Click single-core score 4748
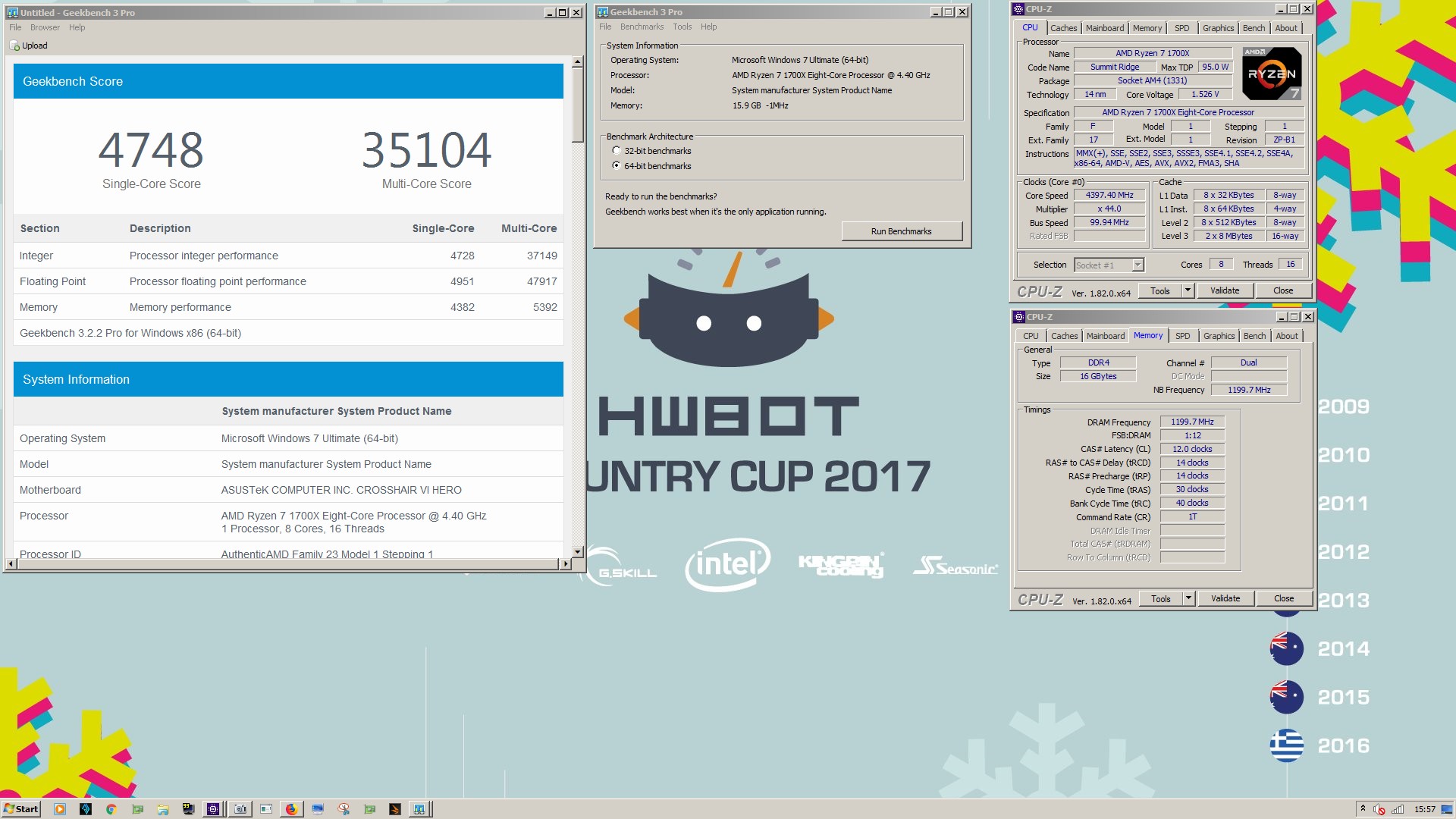Screen dimensions: 1456x819 coord(151,149)
